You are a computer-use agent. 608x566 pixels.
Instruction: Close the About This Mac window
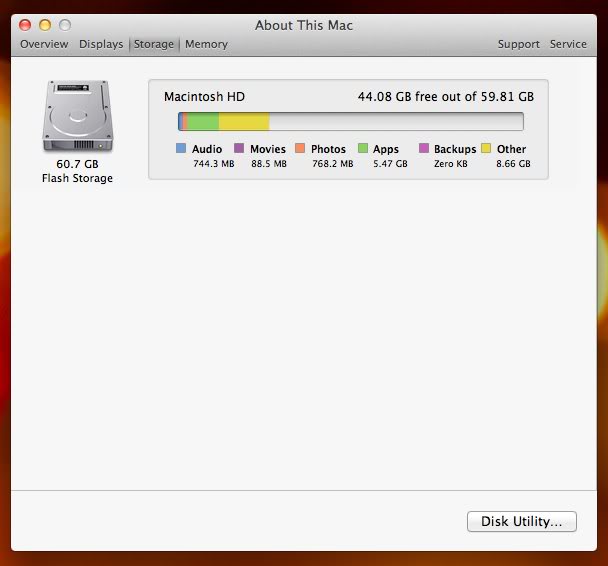point(25,25)
